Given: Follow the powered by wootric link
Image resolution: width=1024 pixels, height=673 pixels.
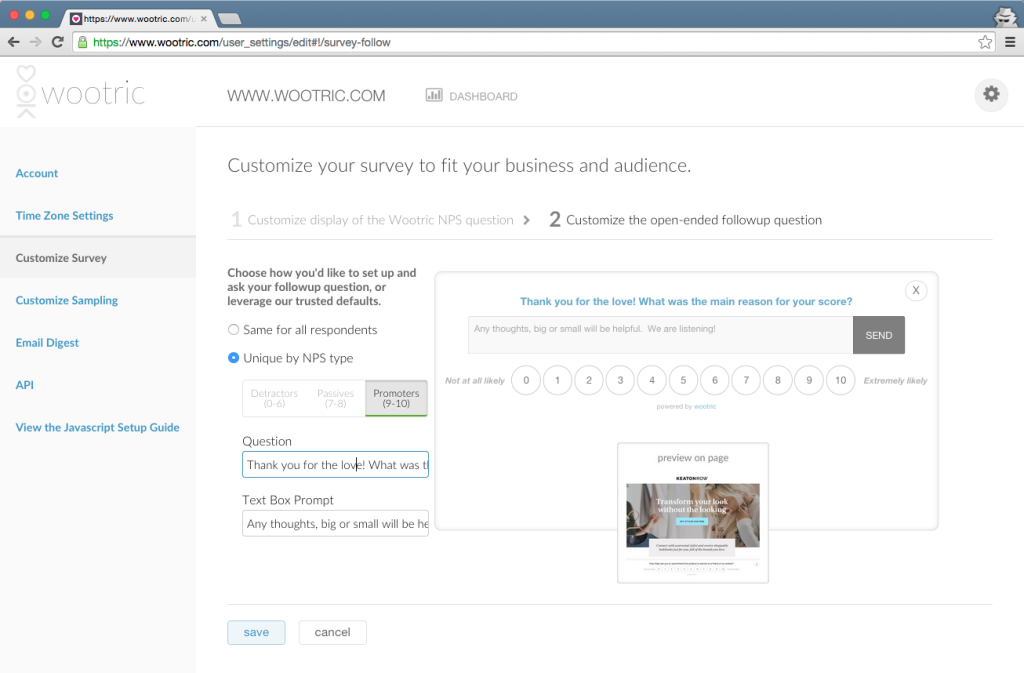Looking at the screenshot, I should pos(705,407).
